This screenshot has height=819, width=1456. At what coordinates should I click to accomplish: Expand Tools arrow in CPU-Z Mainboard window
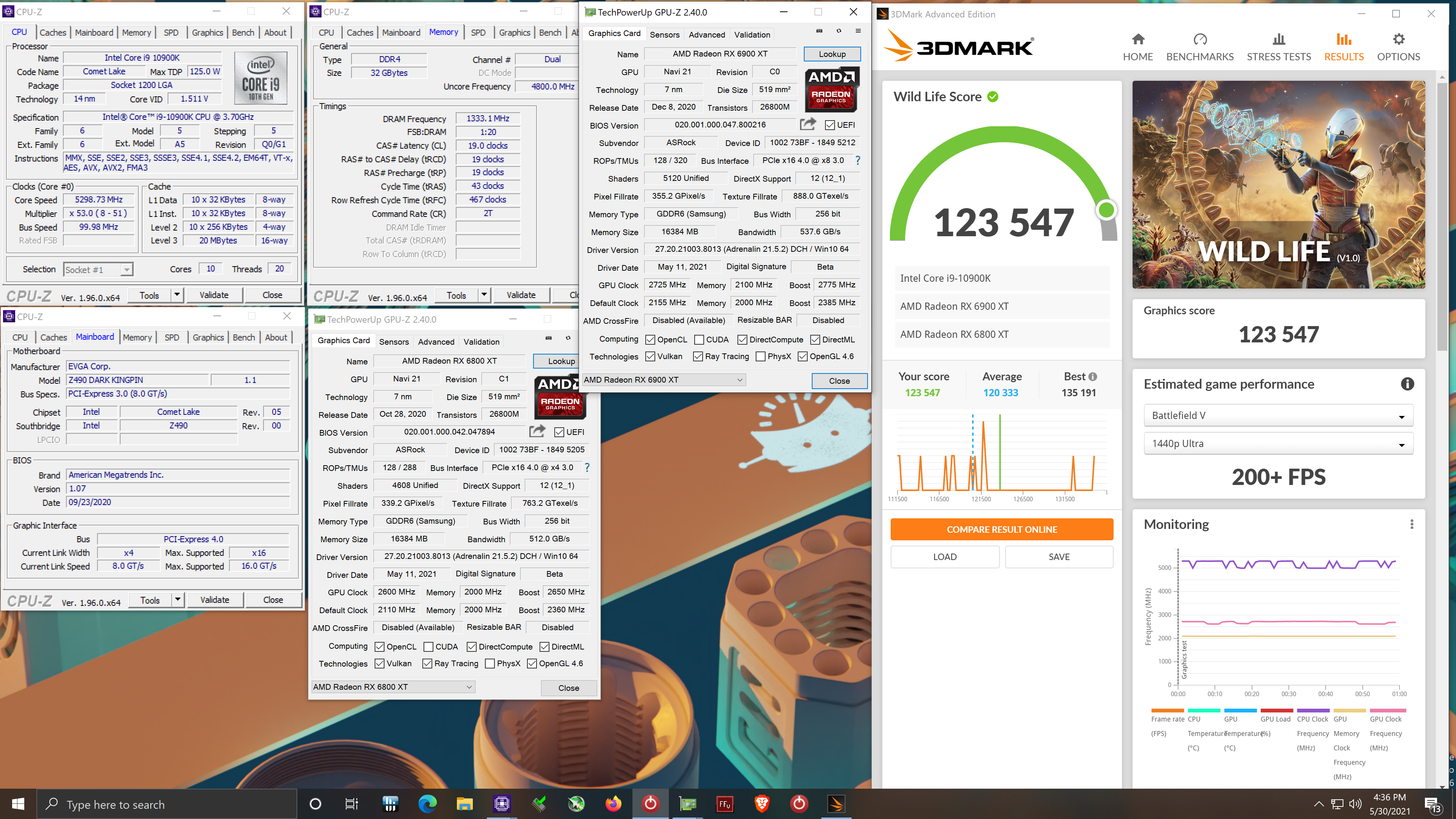(x=177, y=600)
